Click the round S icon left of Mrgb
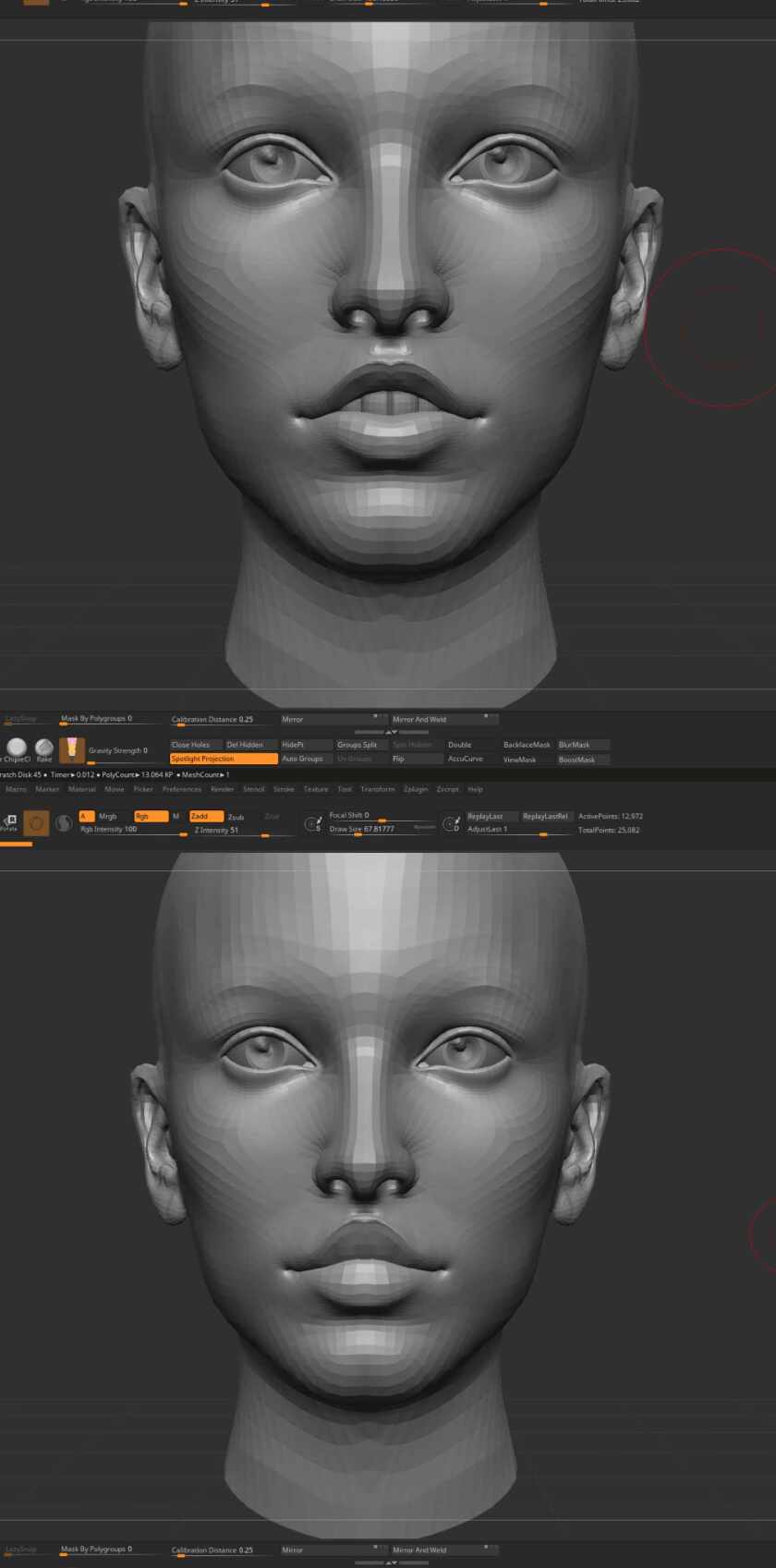776x1568 pixels. [x=64, y=822]
